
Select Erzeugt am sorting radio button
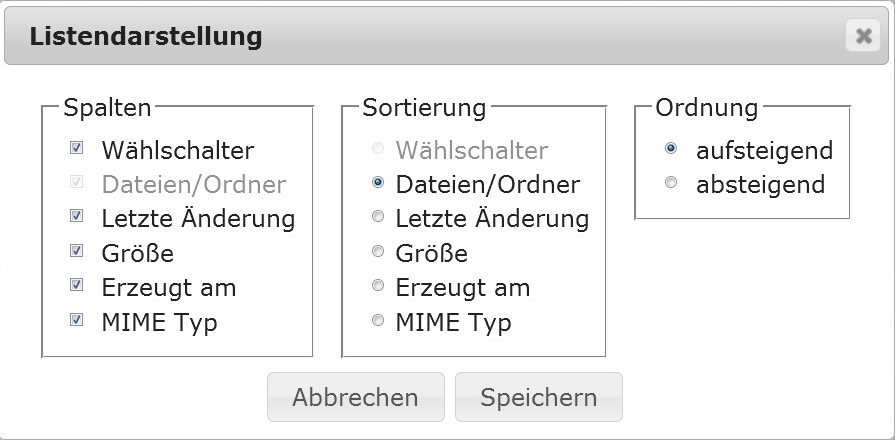coord(377,286)
